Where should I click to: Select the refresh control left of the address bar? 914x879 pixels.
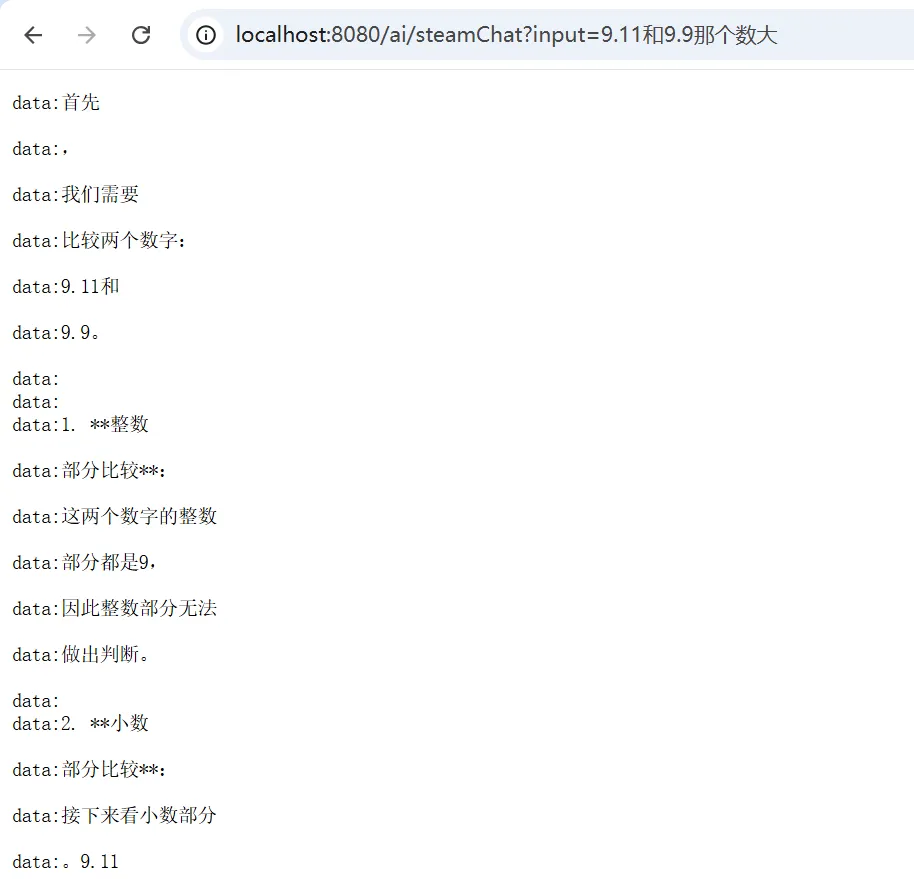(141, 34)
